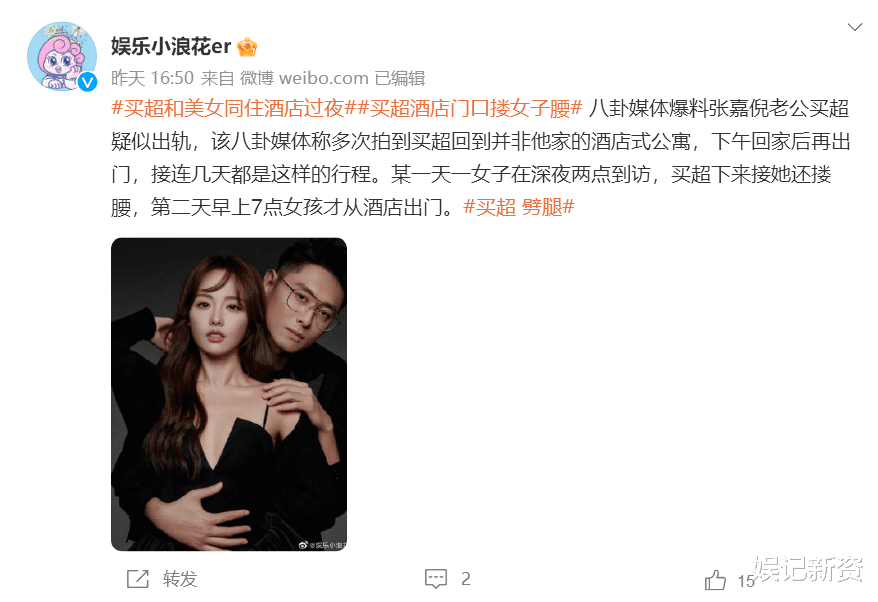878x602 pixels.
Task: Like the post with thumbs-up icon
Action: (715, 580)
